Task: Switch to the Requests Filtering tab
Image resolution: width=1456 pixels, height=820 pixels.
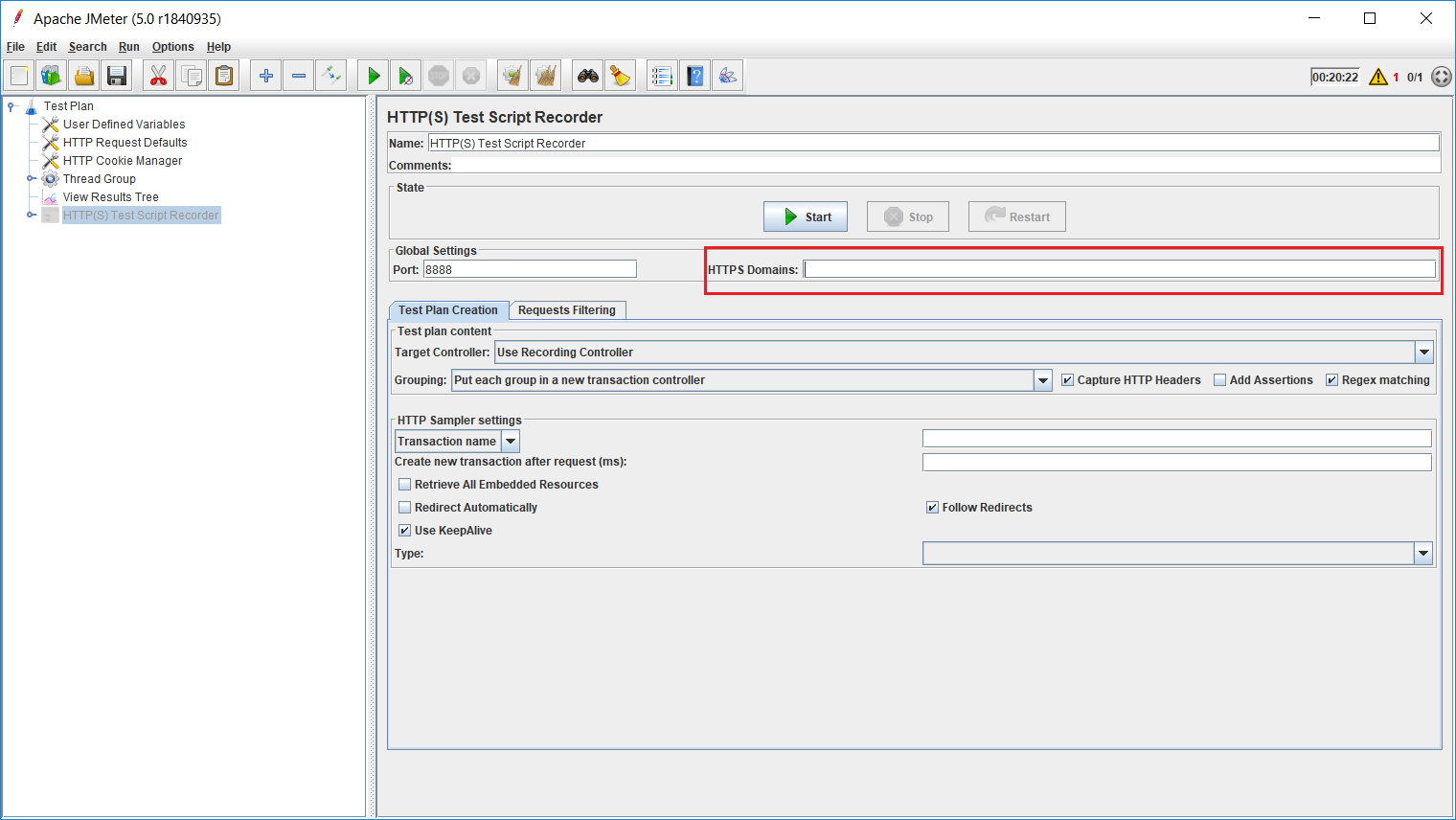Action: [567, 309]
